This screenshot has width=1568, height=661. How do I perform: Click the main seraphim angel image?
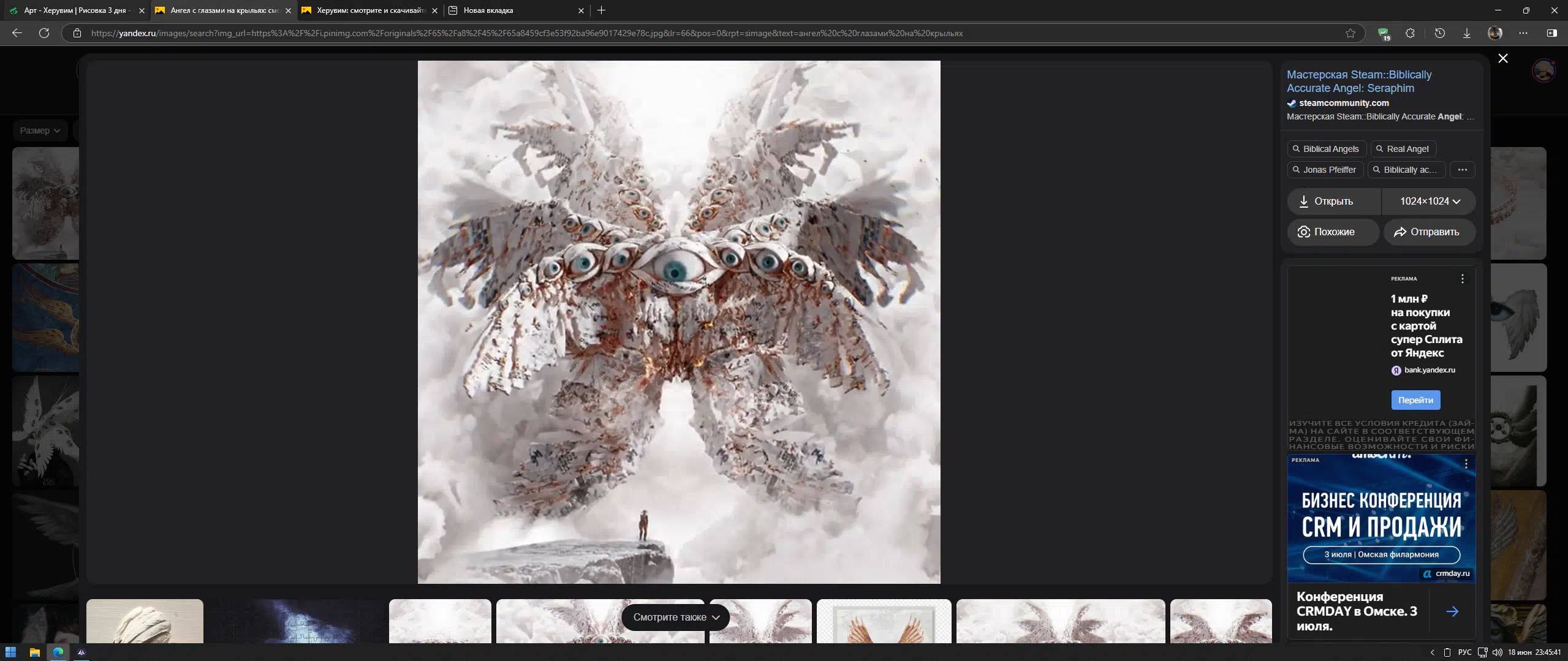tap(679, 322)
